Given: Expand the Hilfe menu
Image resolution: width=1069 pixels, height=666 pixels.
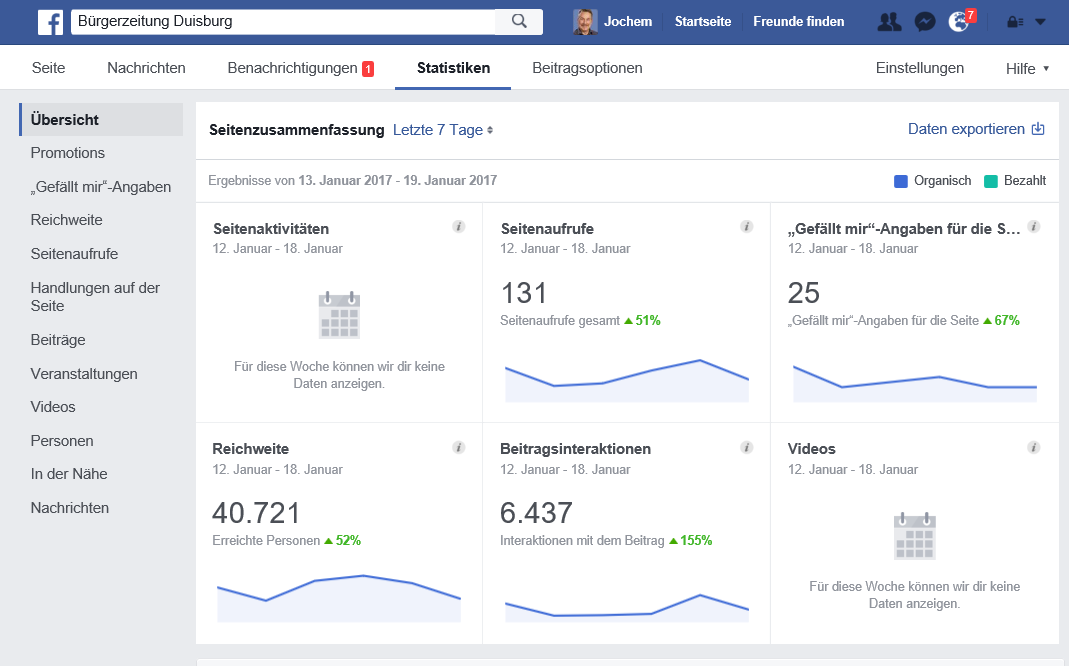Looking at the screenshot, I should coord(1027,68).
